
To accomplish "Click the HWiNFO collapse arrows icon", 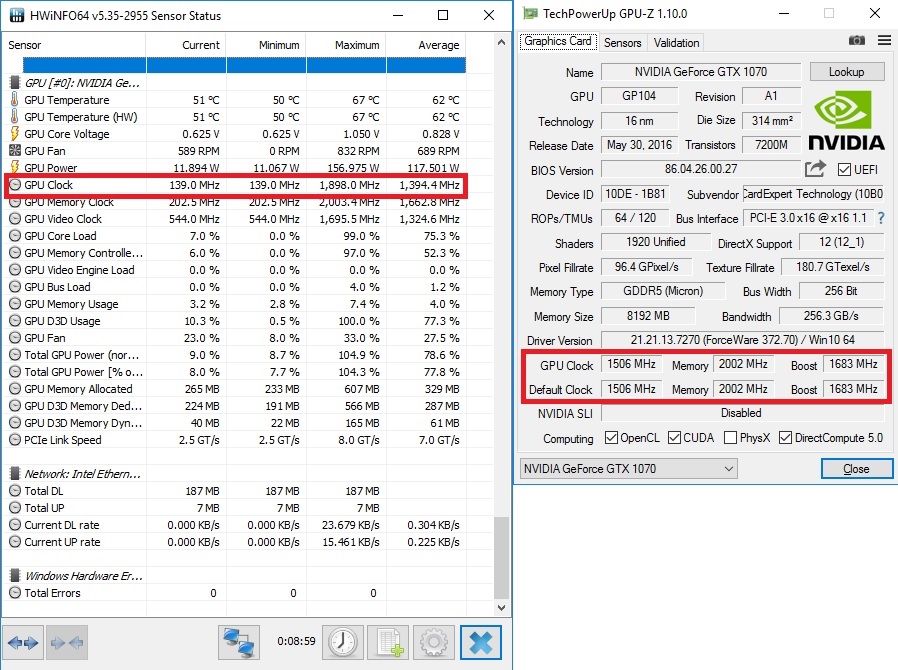I will pyautogui.click(x=66, y=643).
